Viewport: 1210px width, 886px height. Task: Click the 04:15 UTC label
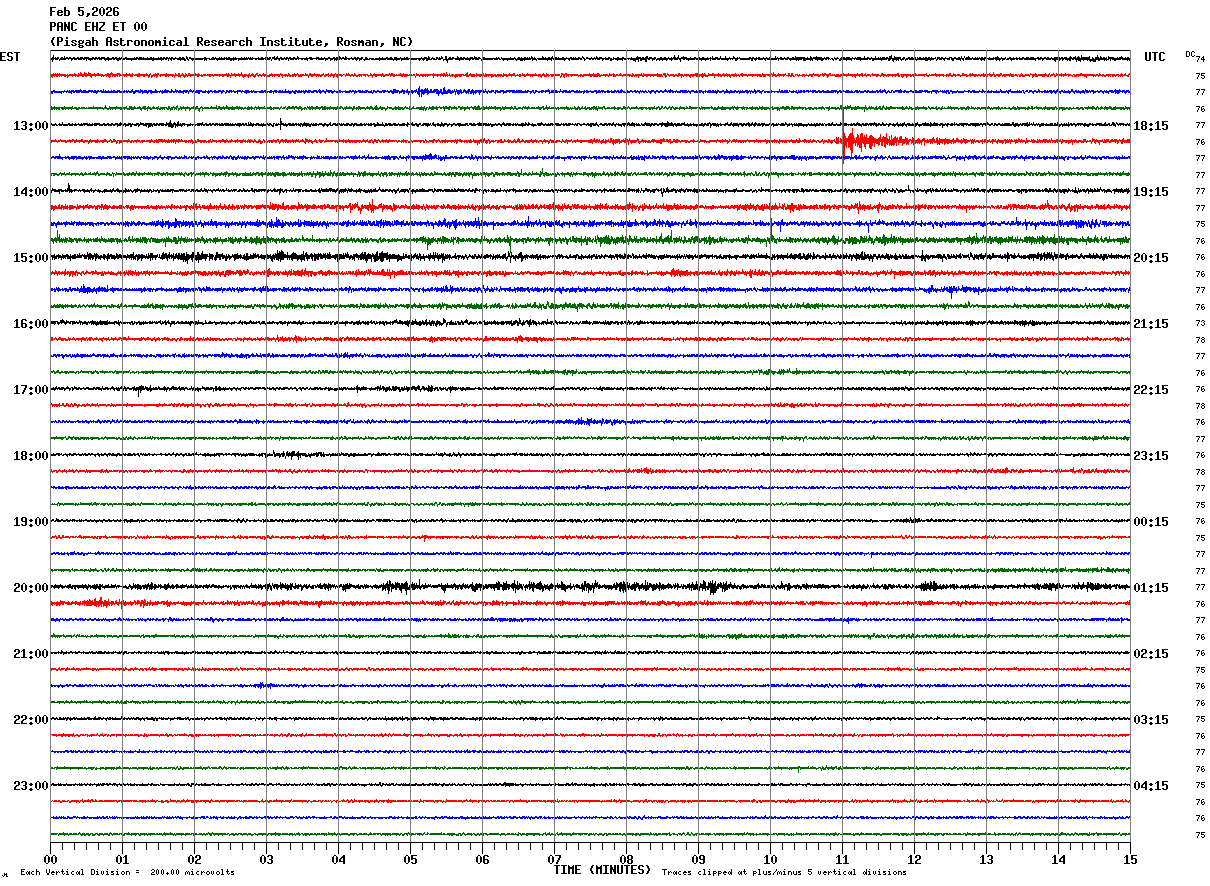(x=1151, y=786)
